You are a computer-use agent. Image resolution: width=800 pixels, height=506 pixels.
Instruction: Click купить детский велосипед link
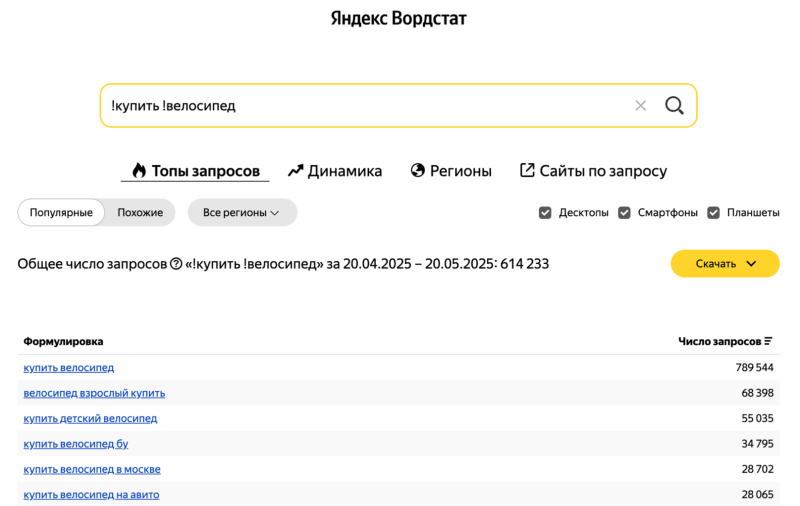[x=90, y=418]
